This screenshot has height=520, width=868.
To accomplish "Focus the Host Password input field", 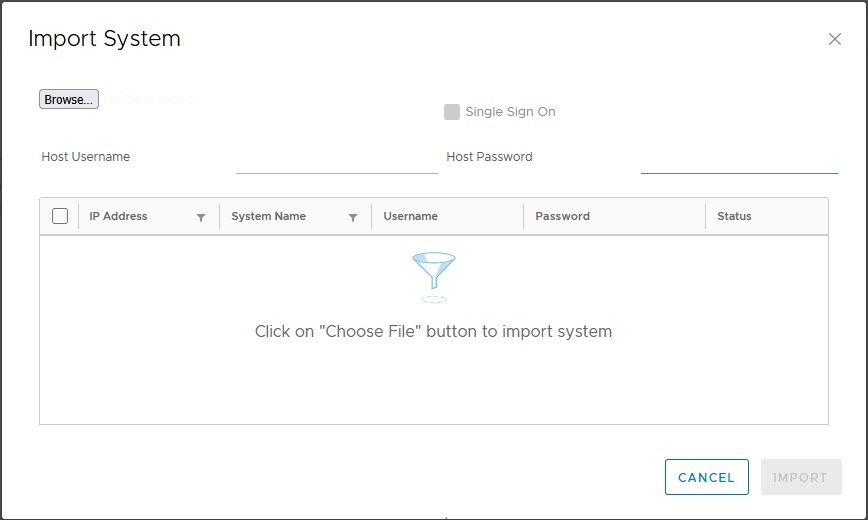I will point(739,160).
